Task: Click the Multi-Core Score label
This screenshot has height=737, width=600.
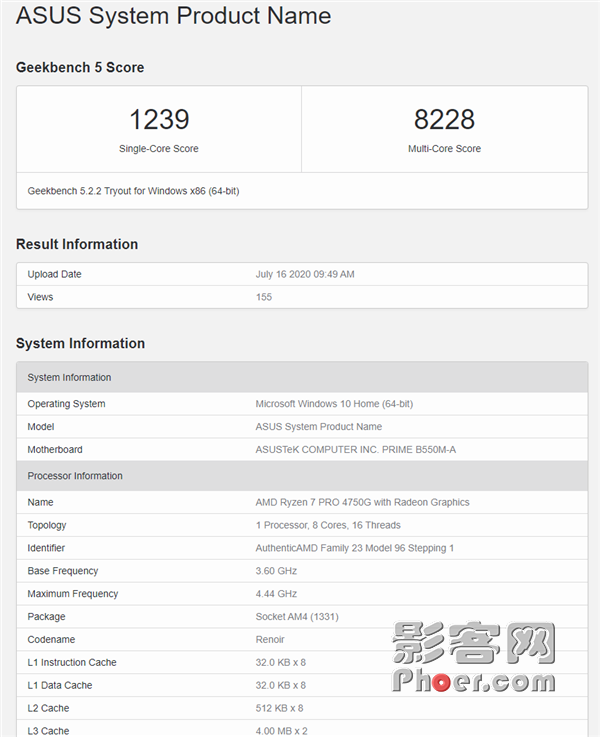Action: click(x=444, y=149)
